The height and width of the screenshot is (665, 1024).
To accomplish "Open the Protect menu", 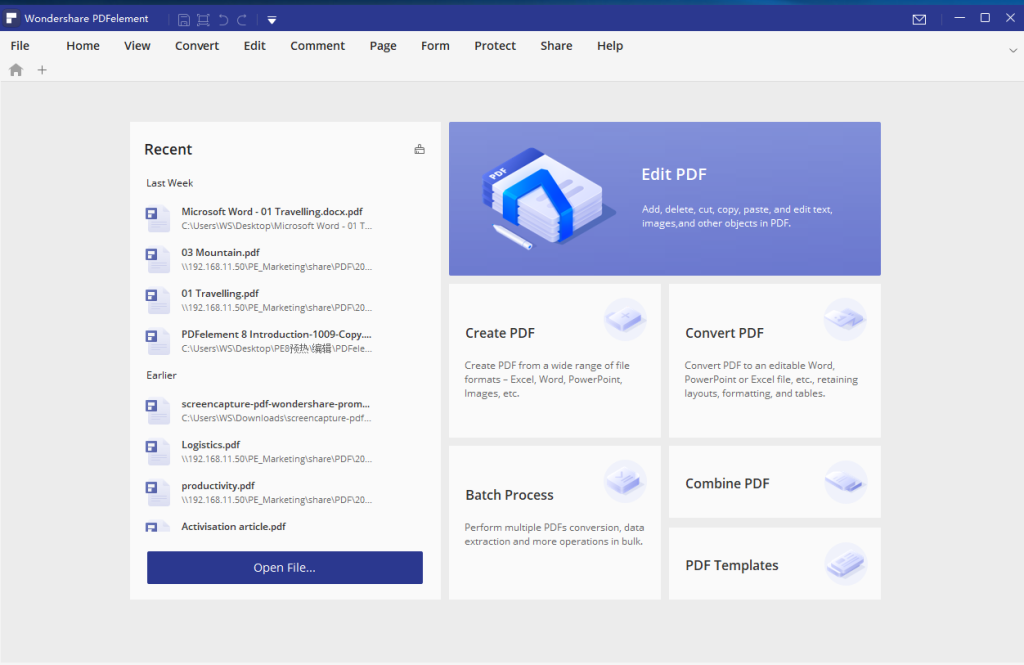I will pyautogui.click(x=495, y=46).
